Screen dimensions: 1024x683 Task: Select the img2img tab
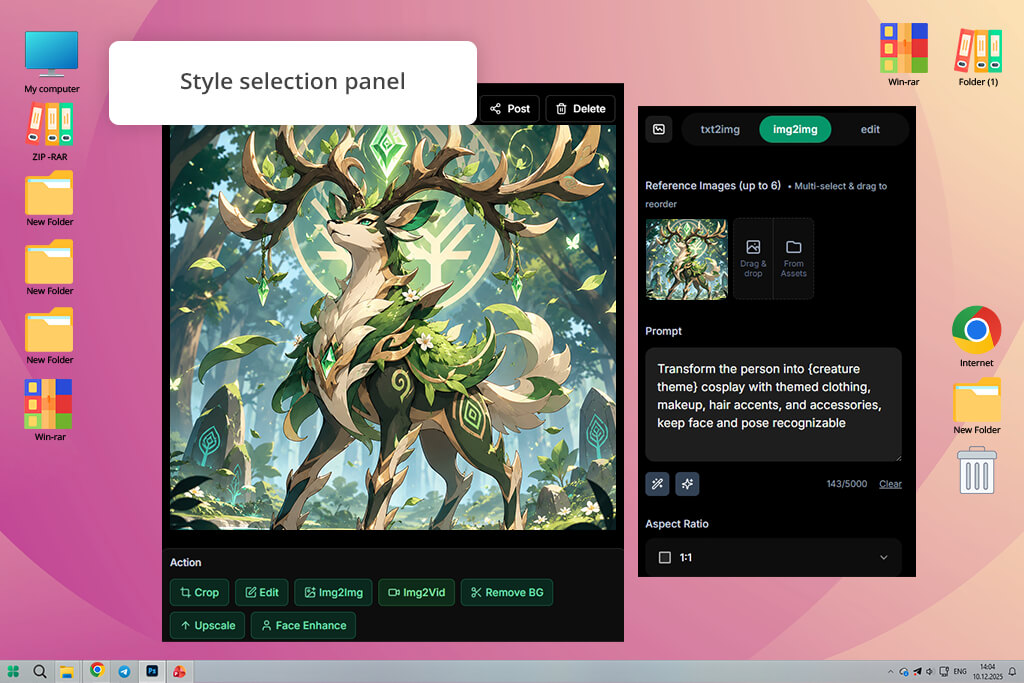pyautogui.click(x=795, y=129)
